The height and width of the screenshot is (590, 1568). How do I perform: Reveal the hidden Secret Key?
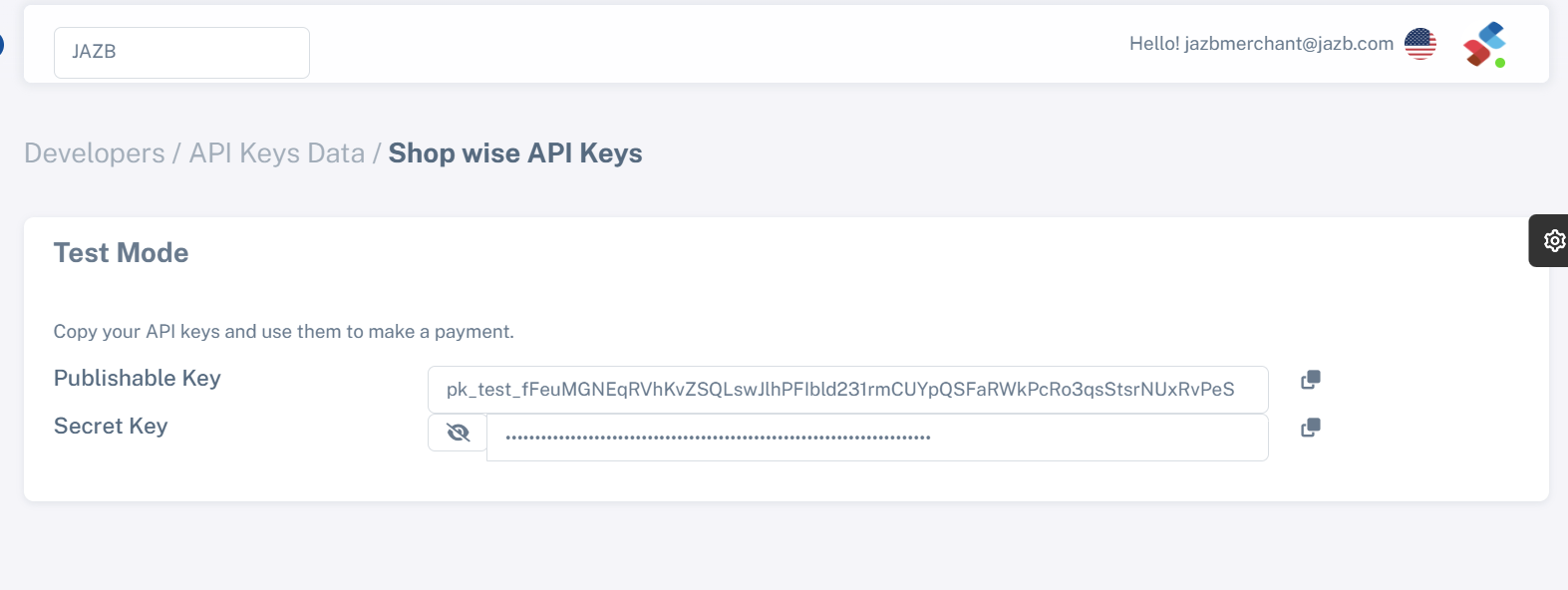coord(458,433)
